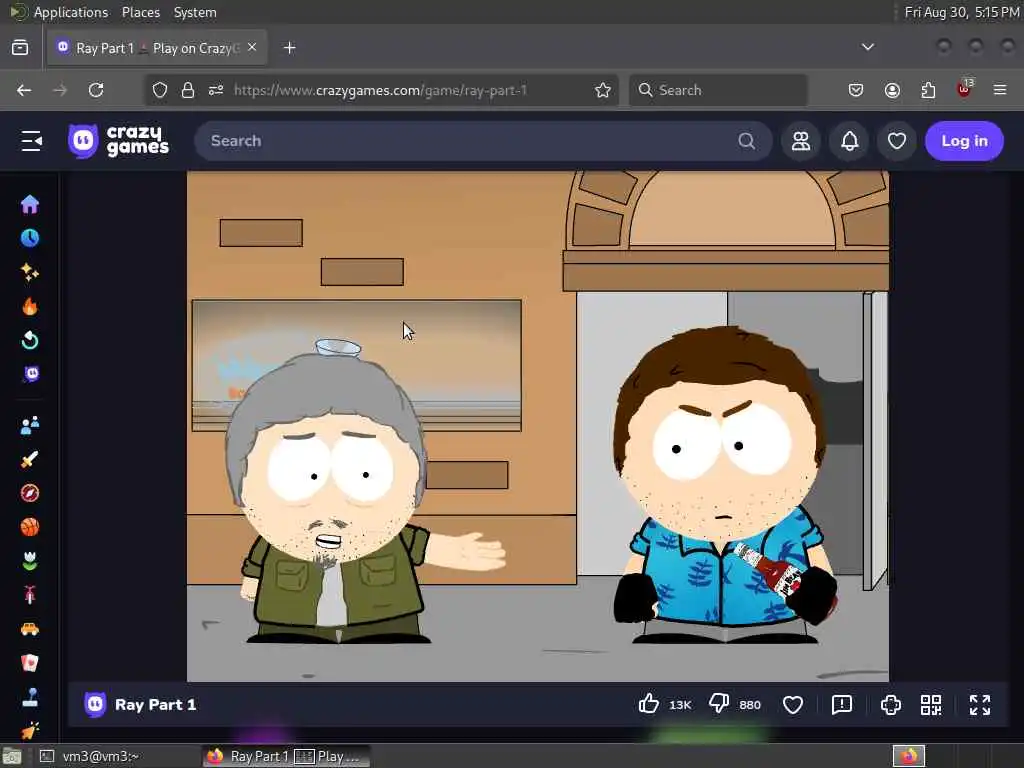Image resolution: width=1024 pixels, height=768 pixels.
Task: Open My favorites heart in header
Action: click(x=897, y=141)
